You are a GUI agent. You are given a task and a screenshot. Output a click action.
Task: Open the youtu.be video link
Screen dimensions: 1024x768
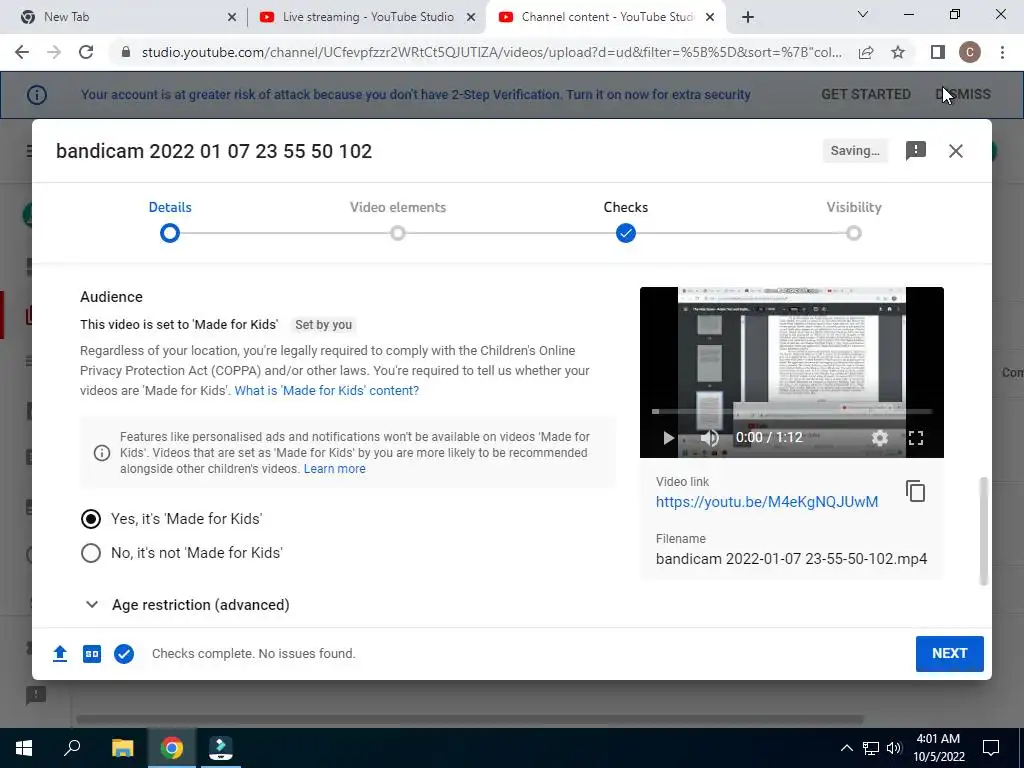click(767, 502)
